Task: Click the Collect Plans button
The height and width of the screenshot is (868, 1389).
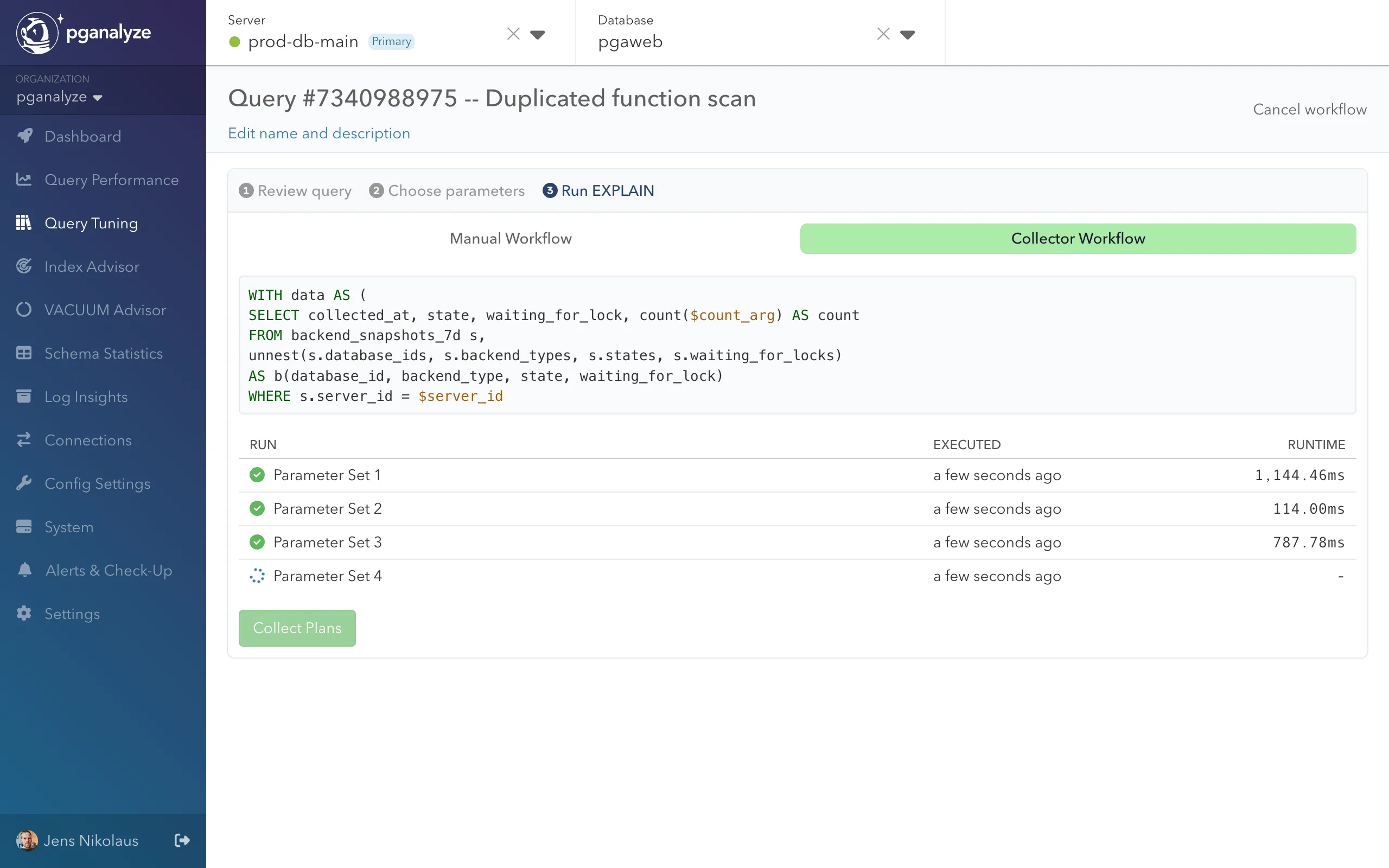Action: (x=297, y=628)
